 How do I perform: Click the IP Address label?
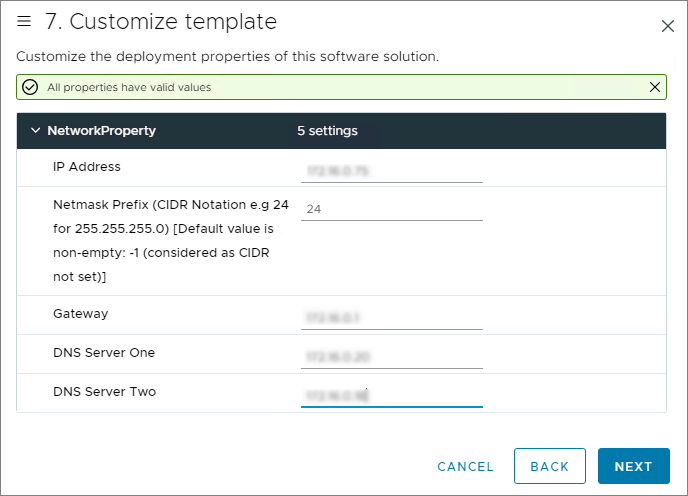coord(86,167)
